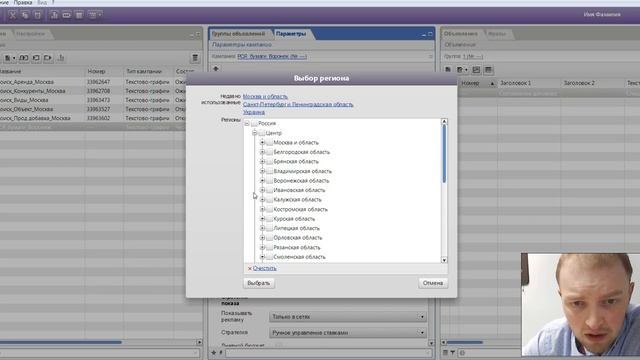
Task: Click the vertical scrollbar thumb in region list
Action: pos(444,153)
